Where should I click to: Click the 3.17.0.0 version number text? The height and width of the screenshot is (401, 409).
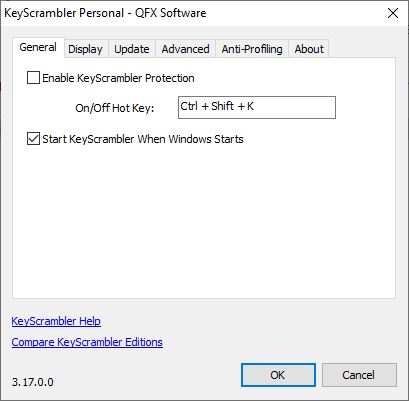33,382
